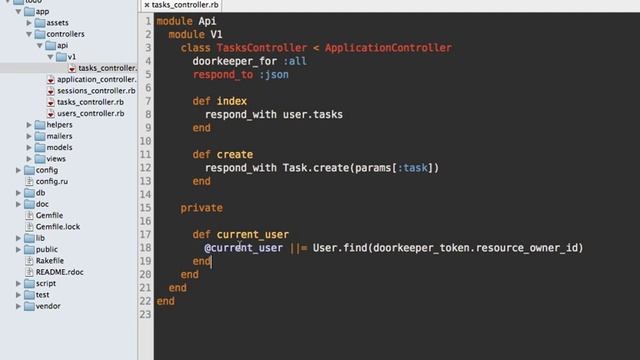Screen dimensions: 640x360
Task: Click the Gemfile file icon
Action: click(29, 216)
